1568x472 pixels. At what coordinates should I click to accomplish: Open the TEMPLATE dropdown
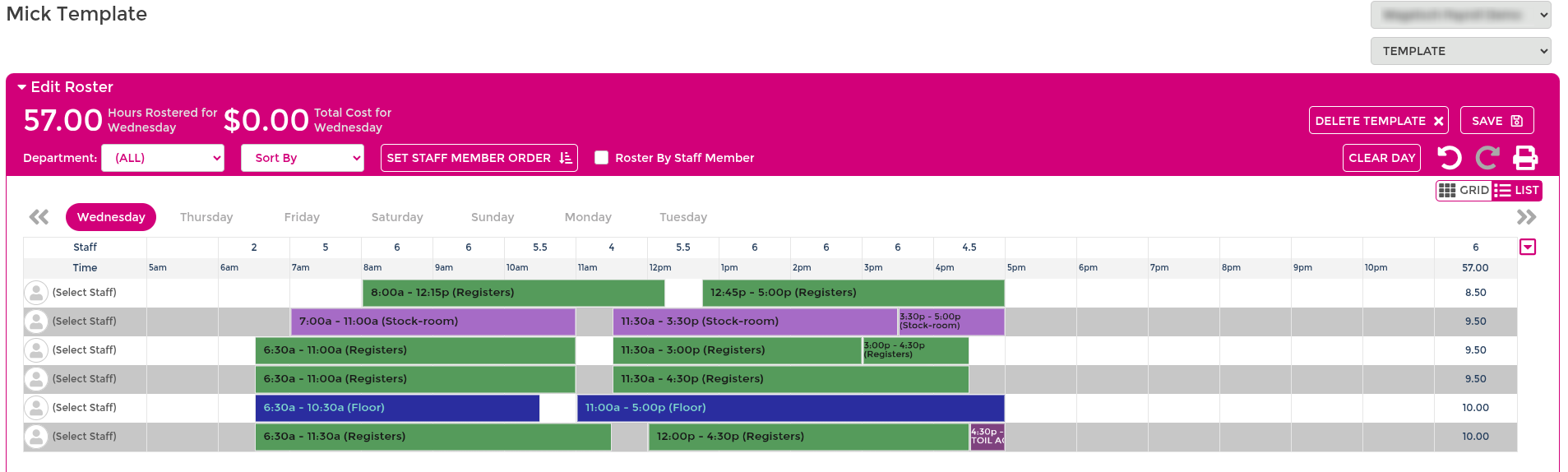[x=1460, y=51]
